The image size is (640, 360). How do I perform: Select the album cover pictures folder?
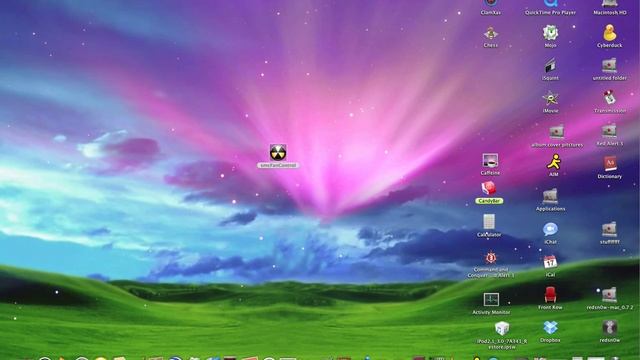[556, 132]
